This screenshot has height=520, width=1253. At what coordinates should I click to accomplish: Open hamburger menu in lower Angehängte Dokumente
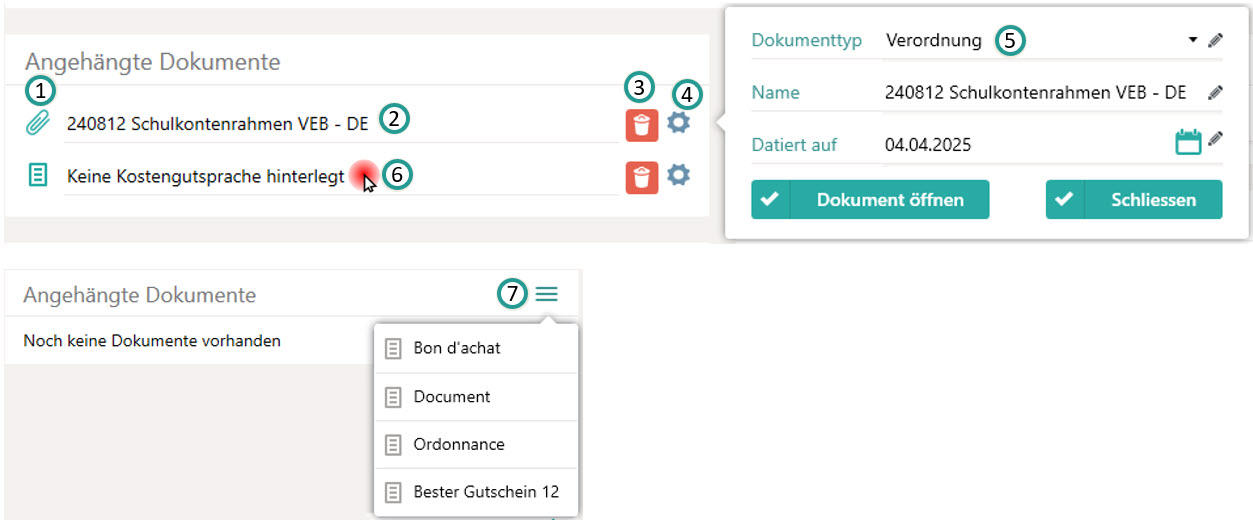[546, 294]
